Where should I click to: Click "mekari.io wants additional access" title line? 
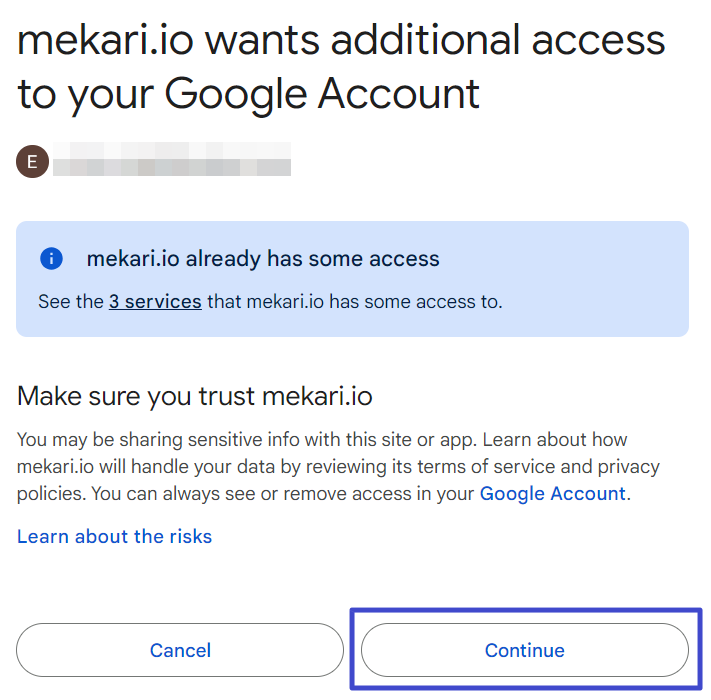click(341, 41)
